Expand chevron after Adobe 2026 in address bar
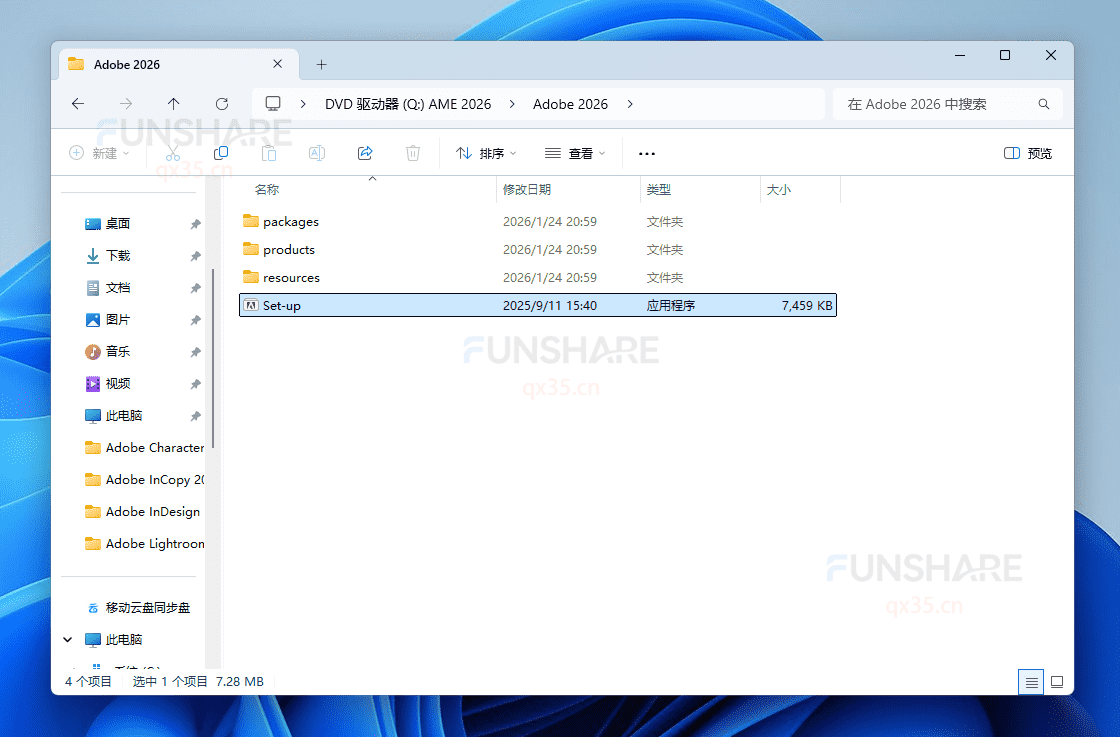The image size is (1120, 737). [629, 104]
